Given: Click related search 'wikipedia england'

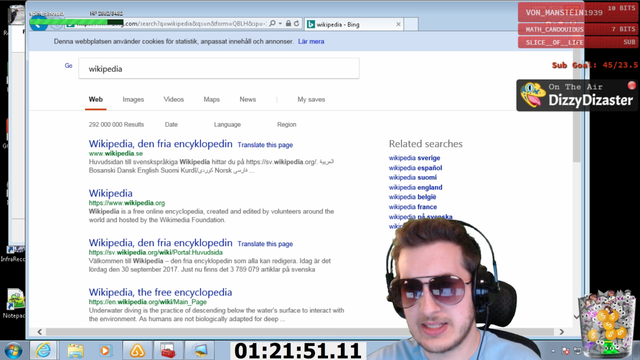Looking at the screenshot, I should click(x=416, y=187).
